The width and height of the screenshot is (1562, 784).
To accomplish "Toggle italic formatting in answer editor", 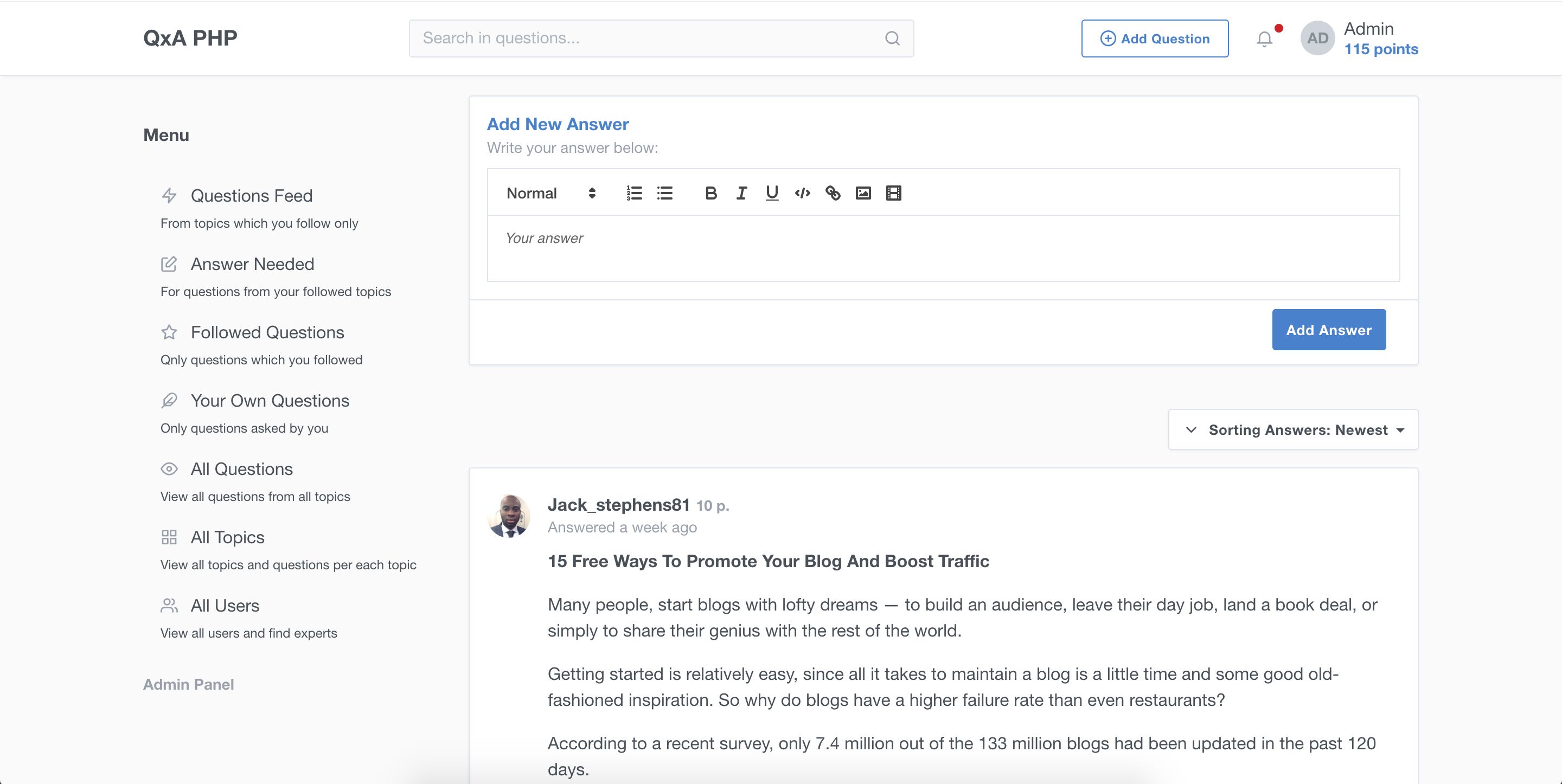I will tap(741, 194).
